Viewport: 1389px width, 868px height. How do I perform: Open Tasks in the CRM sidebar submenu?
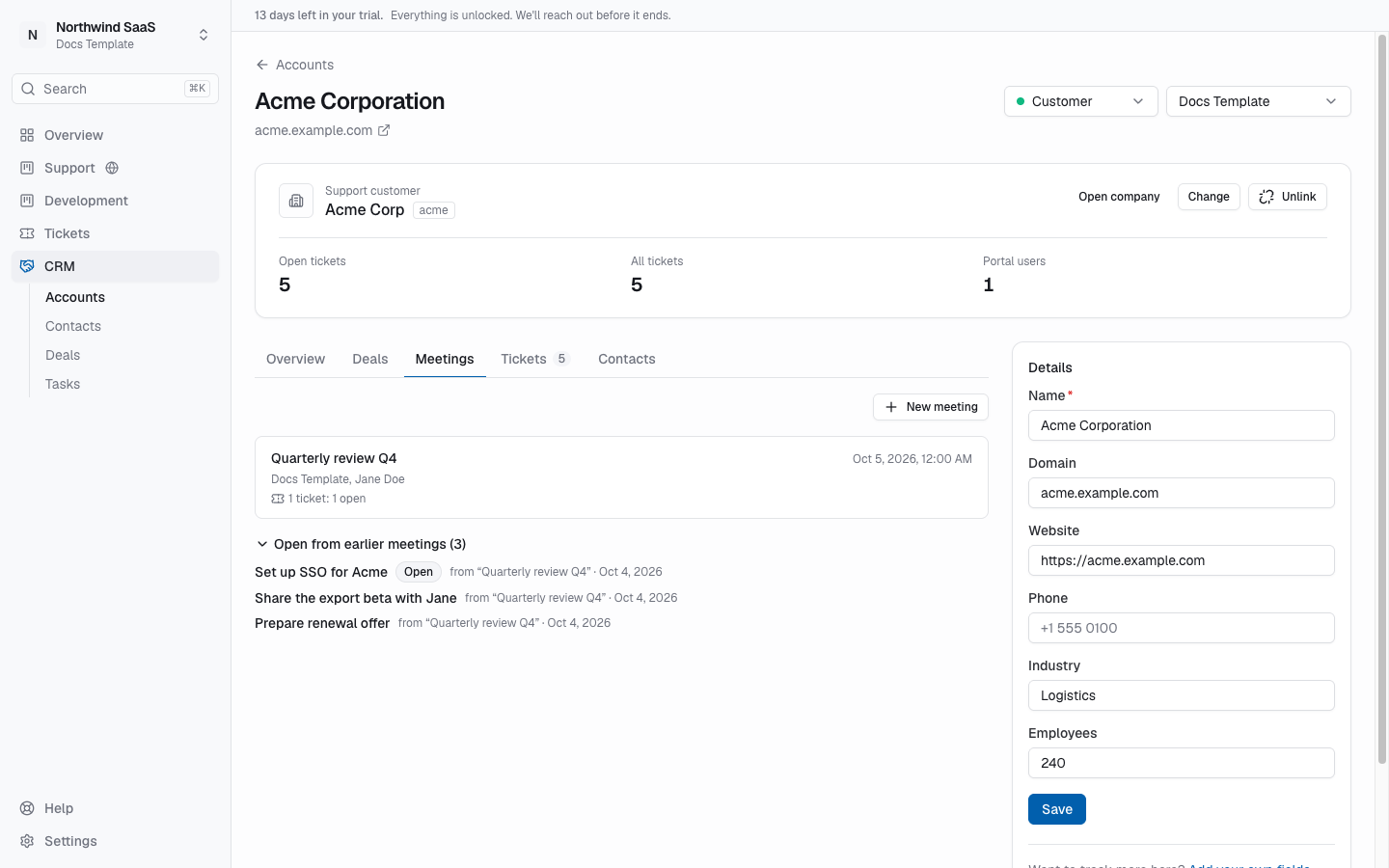click(63, 384)
